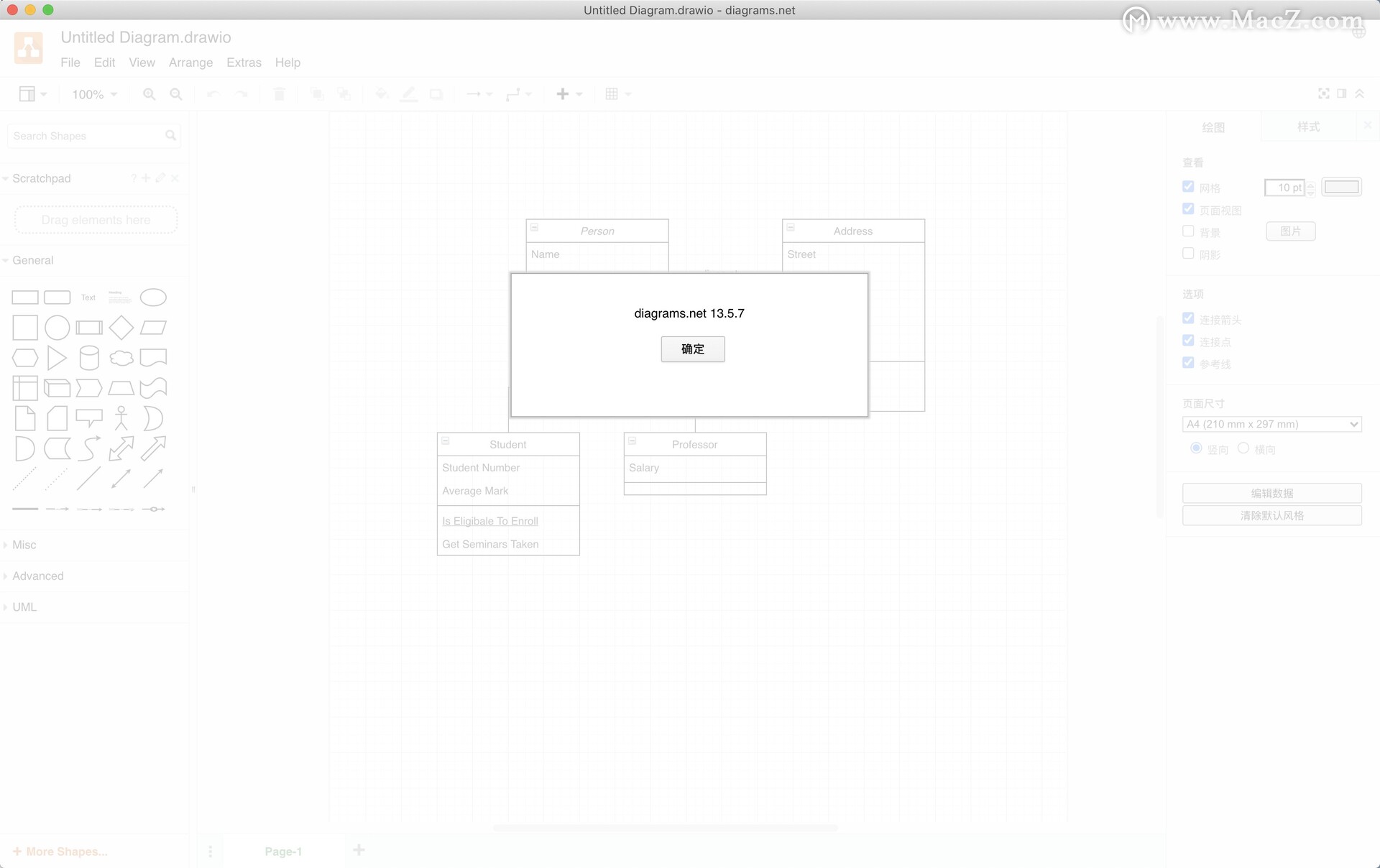Open the Extras menu

click(245, 63)
